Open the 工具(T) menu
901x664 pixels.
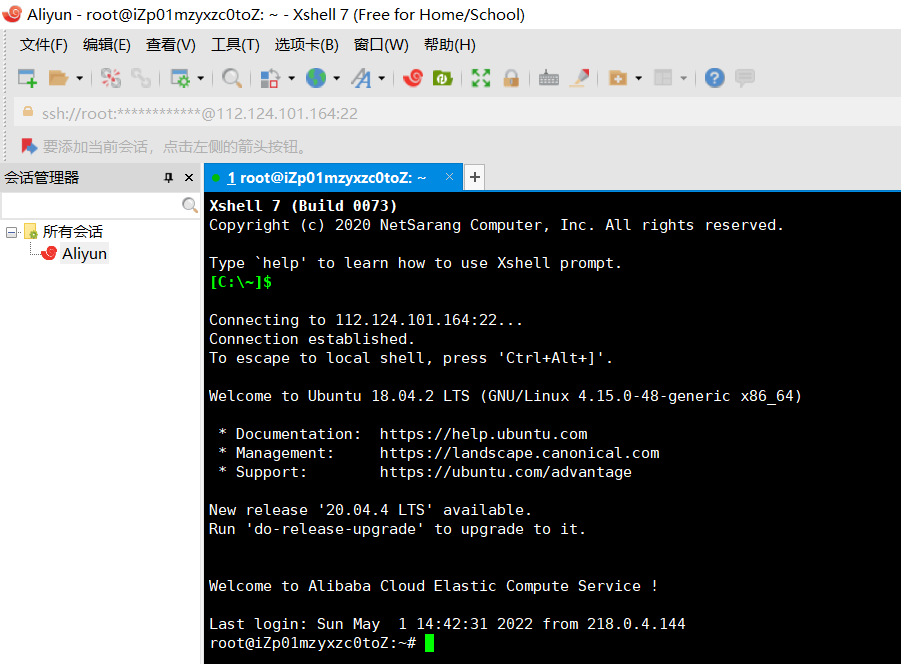click(x=235, y=45)
